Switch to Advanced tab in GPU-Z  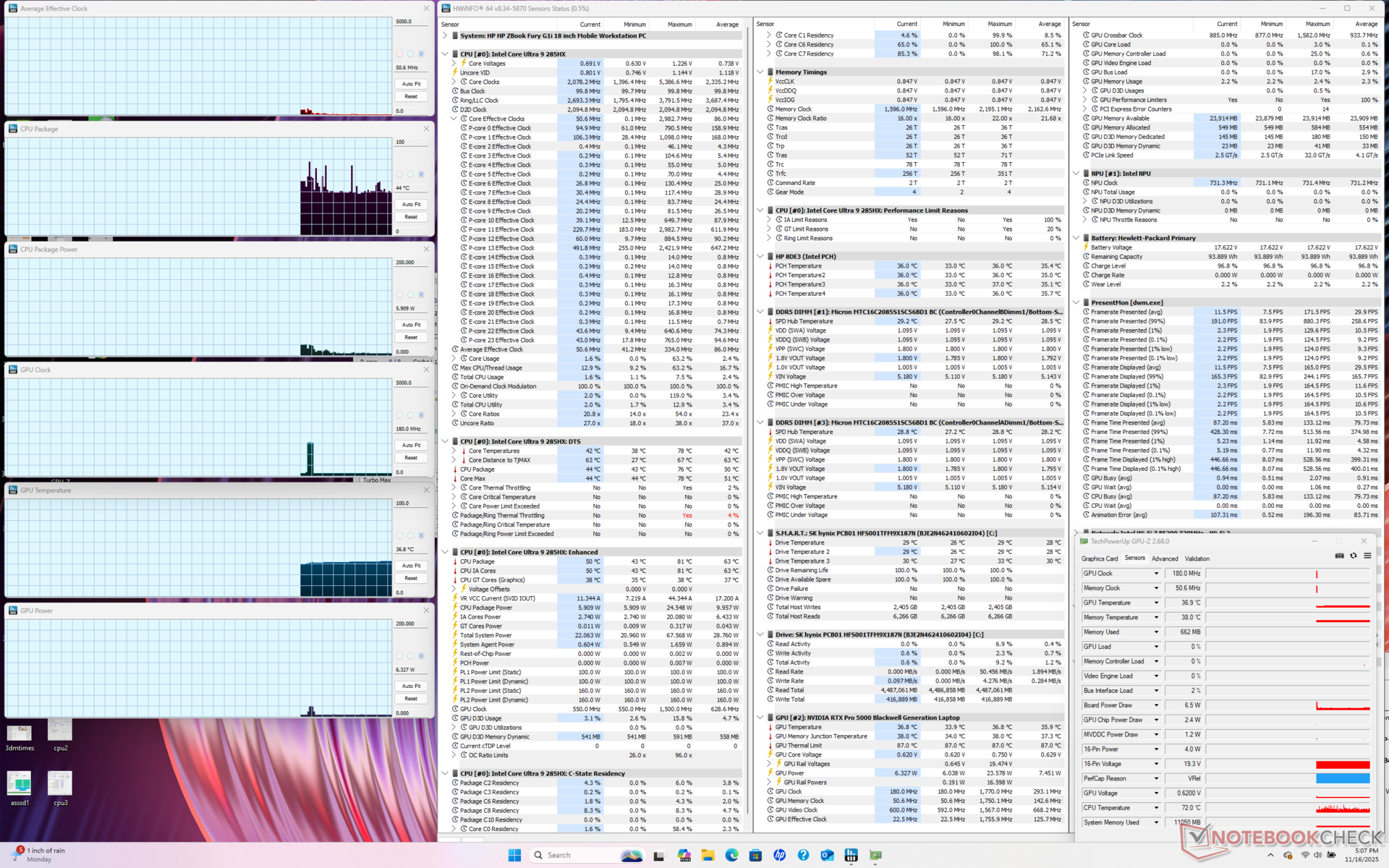1164,558
